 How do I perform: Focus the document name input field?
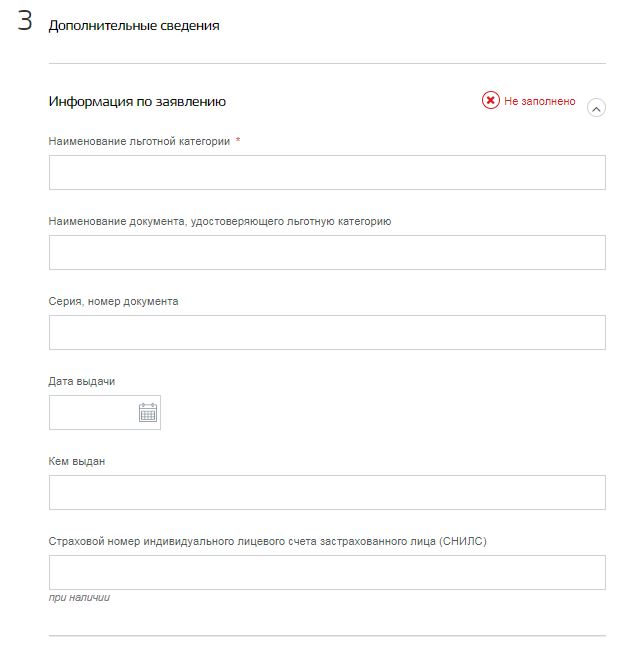pos(327,252)
